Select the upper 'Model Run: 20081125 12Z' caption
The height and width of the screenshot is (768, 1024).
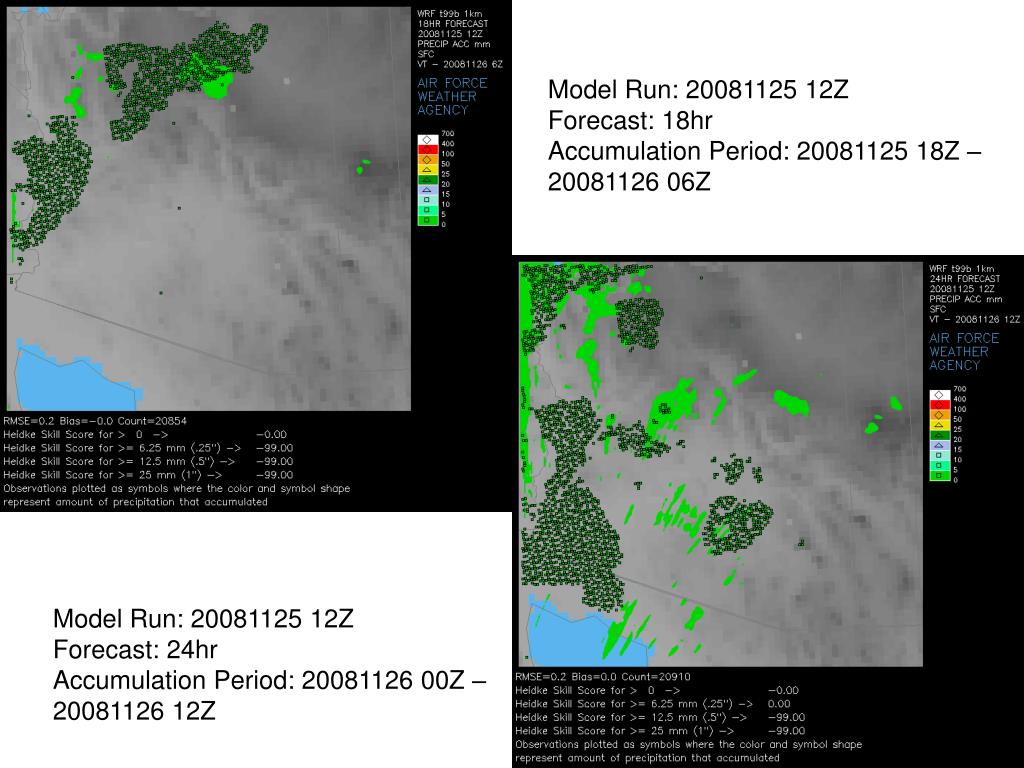698,89
